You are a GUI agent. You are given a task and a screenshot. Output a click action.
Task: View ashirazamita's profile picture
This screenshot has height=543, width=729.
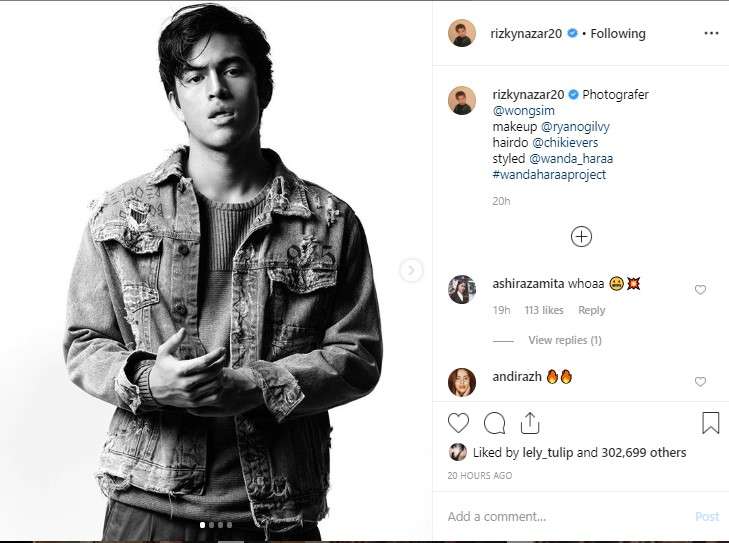(x=462, y=289)
